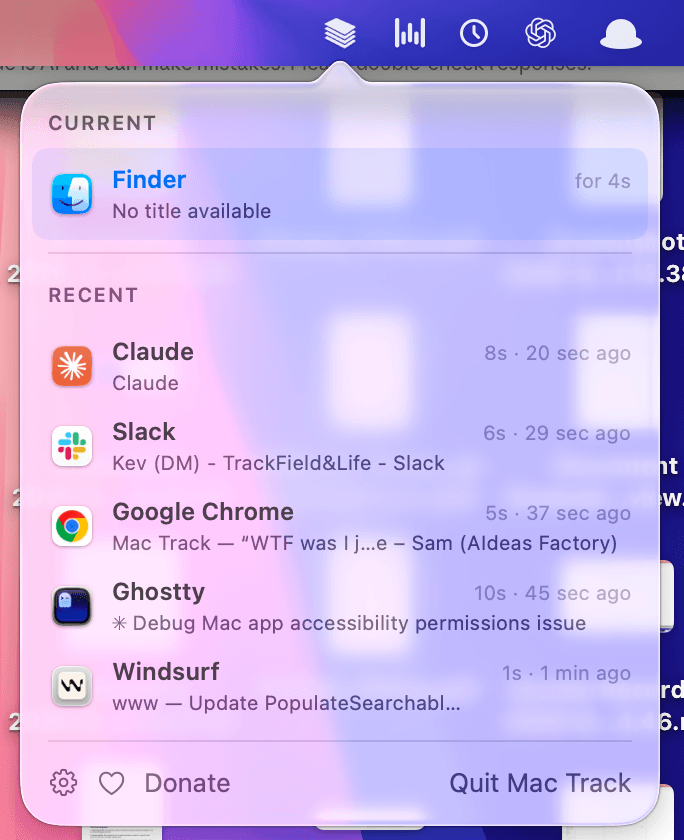The image size is (684, 840).
Task: Click the 'Claude' window subtitle under Claude
Action: (145, 383)
